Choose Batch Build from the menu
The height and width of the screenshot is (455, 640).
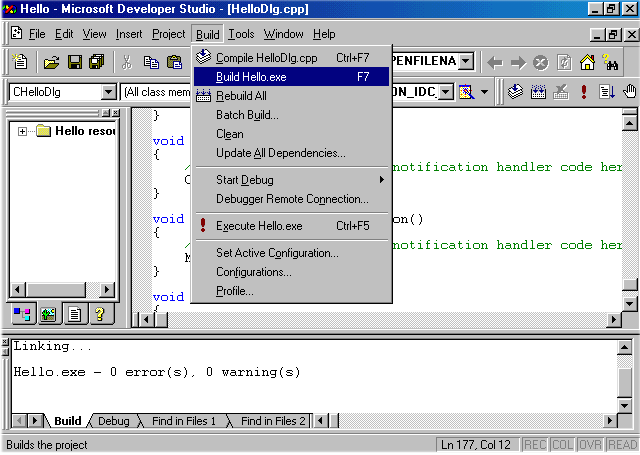pyautogui.click(x=291, y=115)
